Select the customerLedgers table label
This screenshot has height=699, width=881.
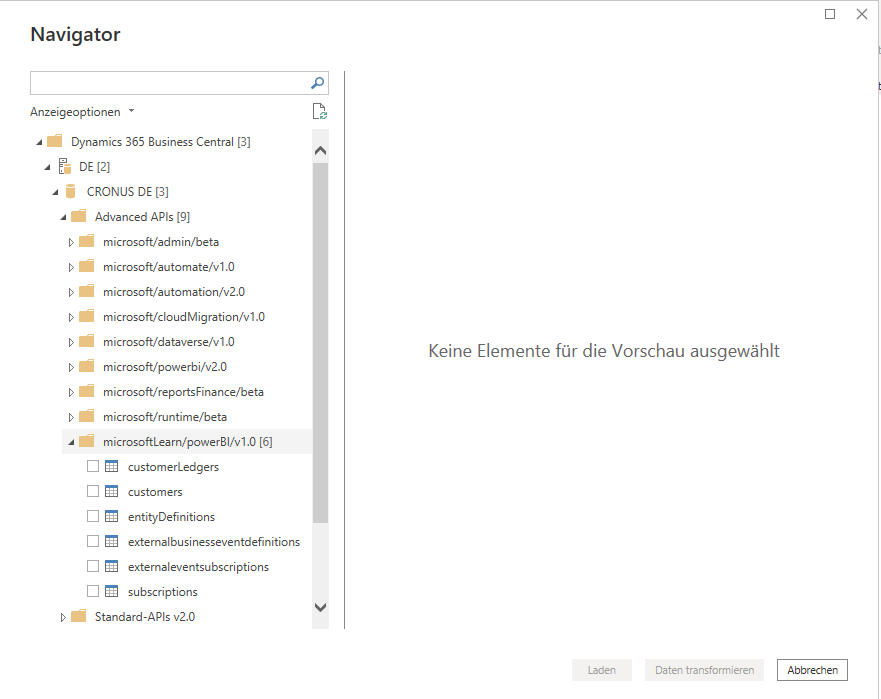(173, 467)
